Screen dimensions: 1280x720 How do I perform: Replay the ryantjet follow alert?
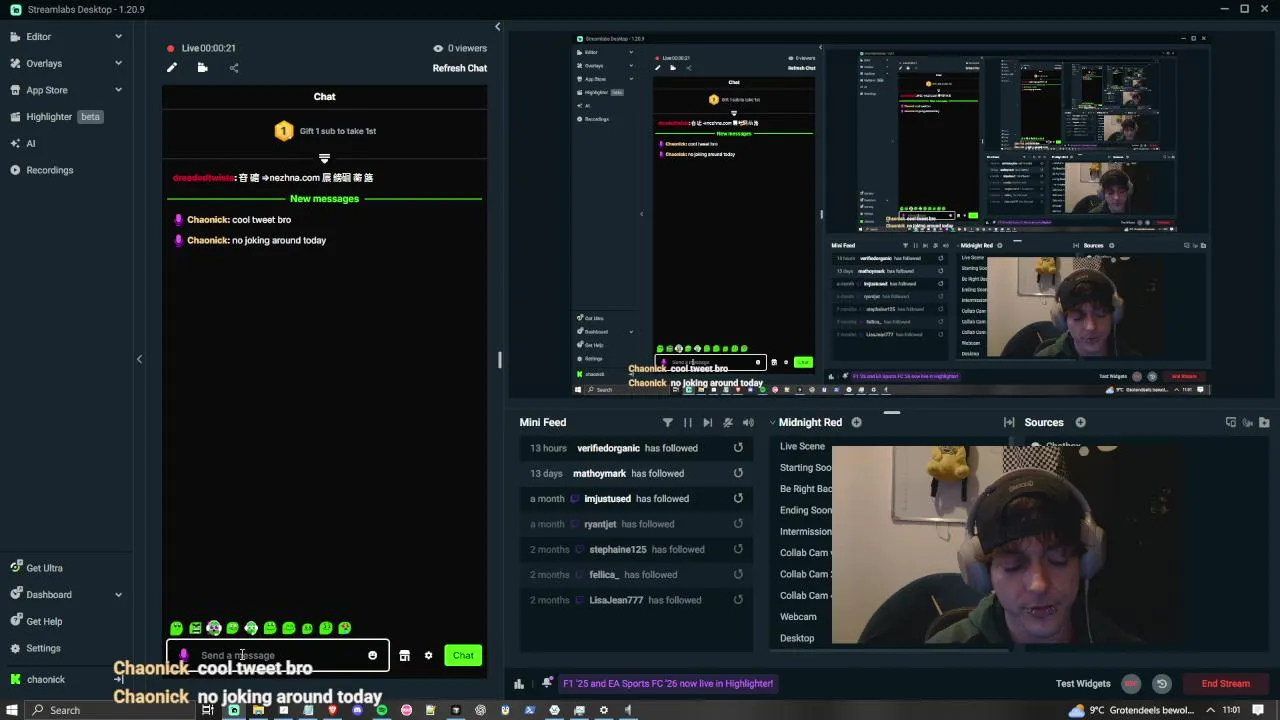point(738,524)
